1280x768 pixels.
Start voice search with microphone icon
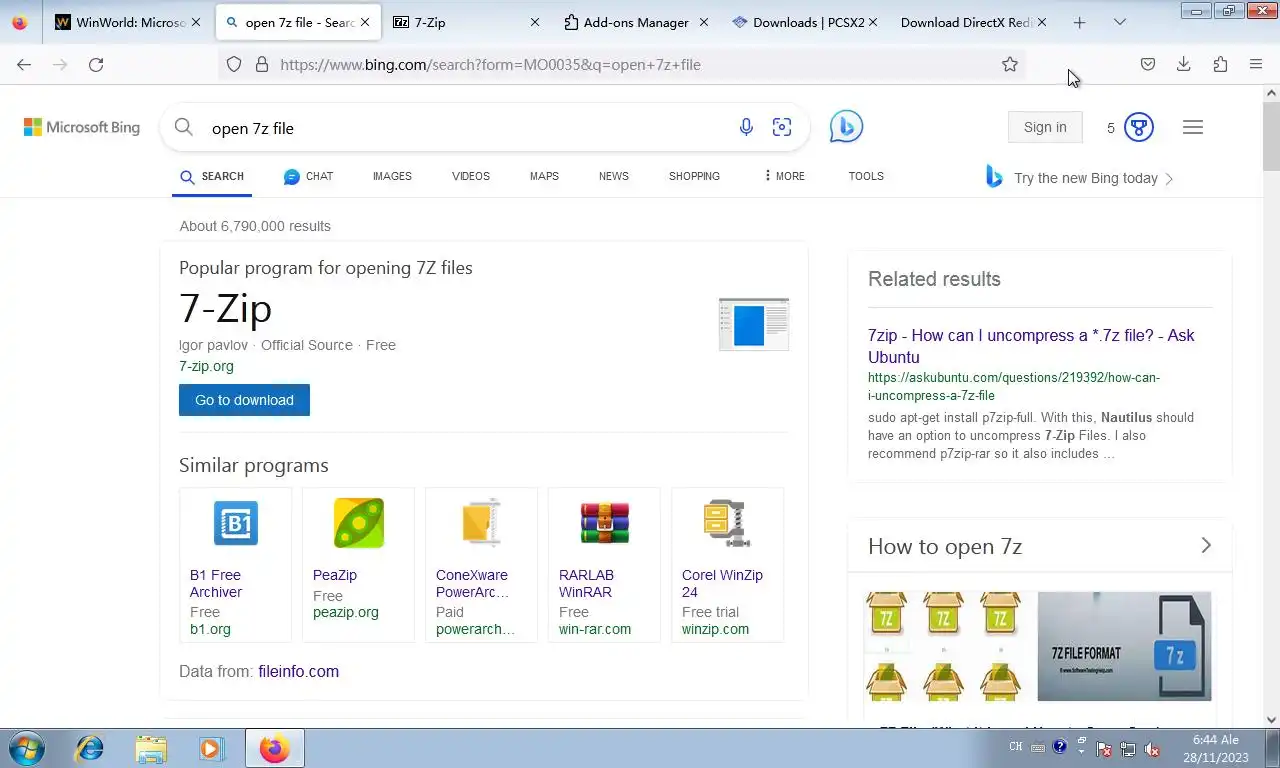coord(746,127)
